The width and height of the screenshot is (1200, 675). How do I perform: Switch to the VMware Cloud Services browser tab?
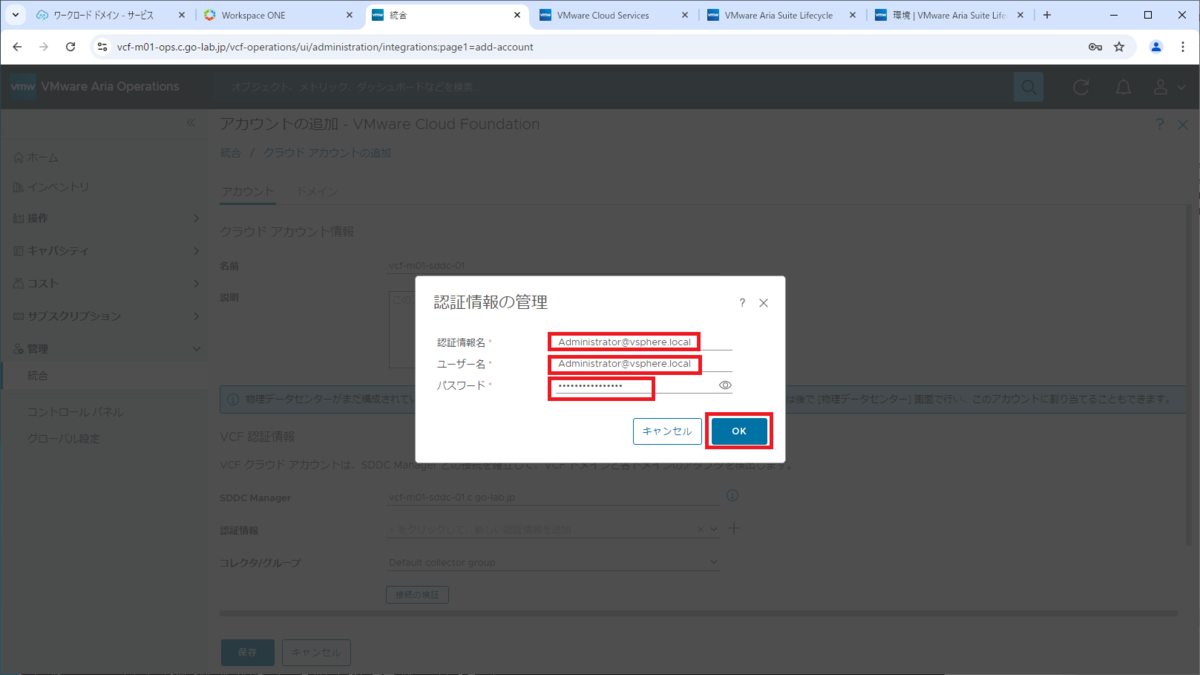coord(612,15)
